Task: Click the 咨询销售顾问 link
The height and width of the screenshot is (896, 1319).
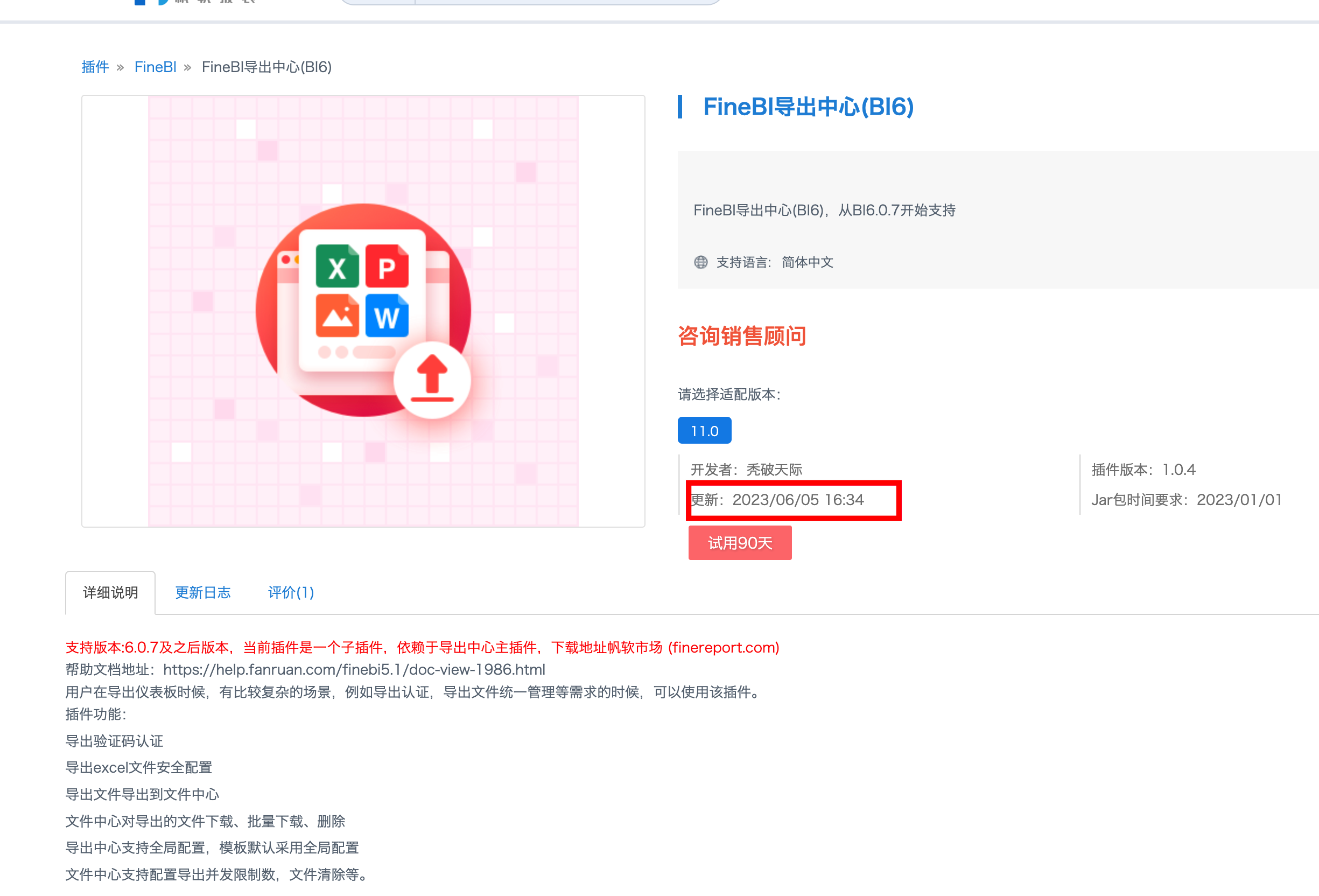Action: (742, 335)
